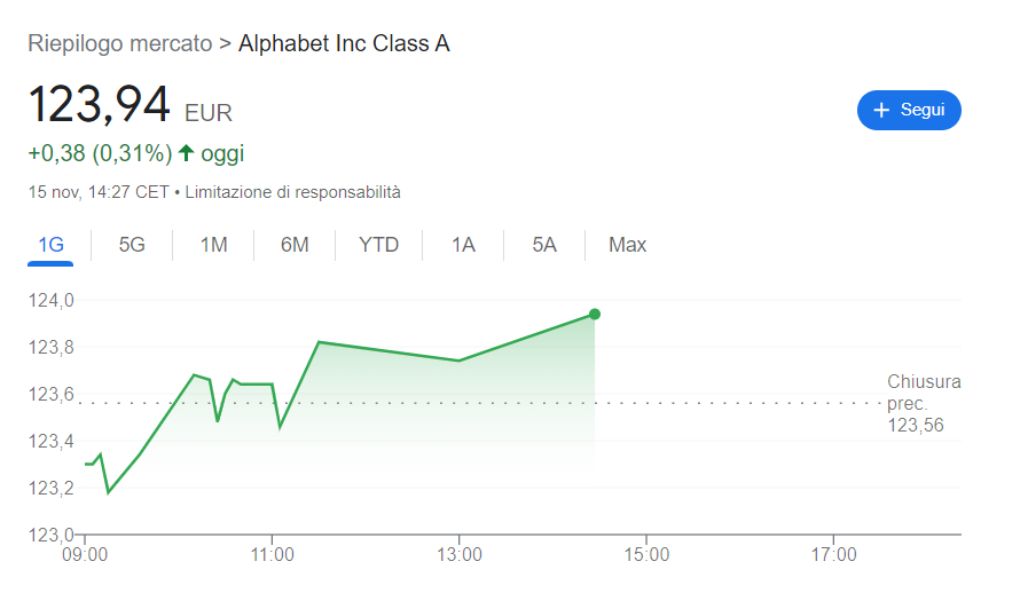
Task: Open the 6M time range tab
Action: [x=295, y=245]
